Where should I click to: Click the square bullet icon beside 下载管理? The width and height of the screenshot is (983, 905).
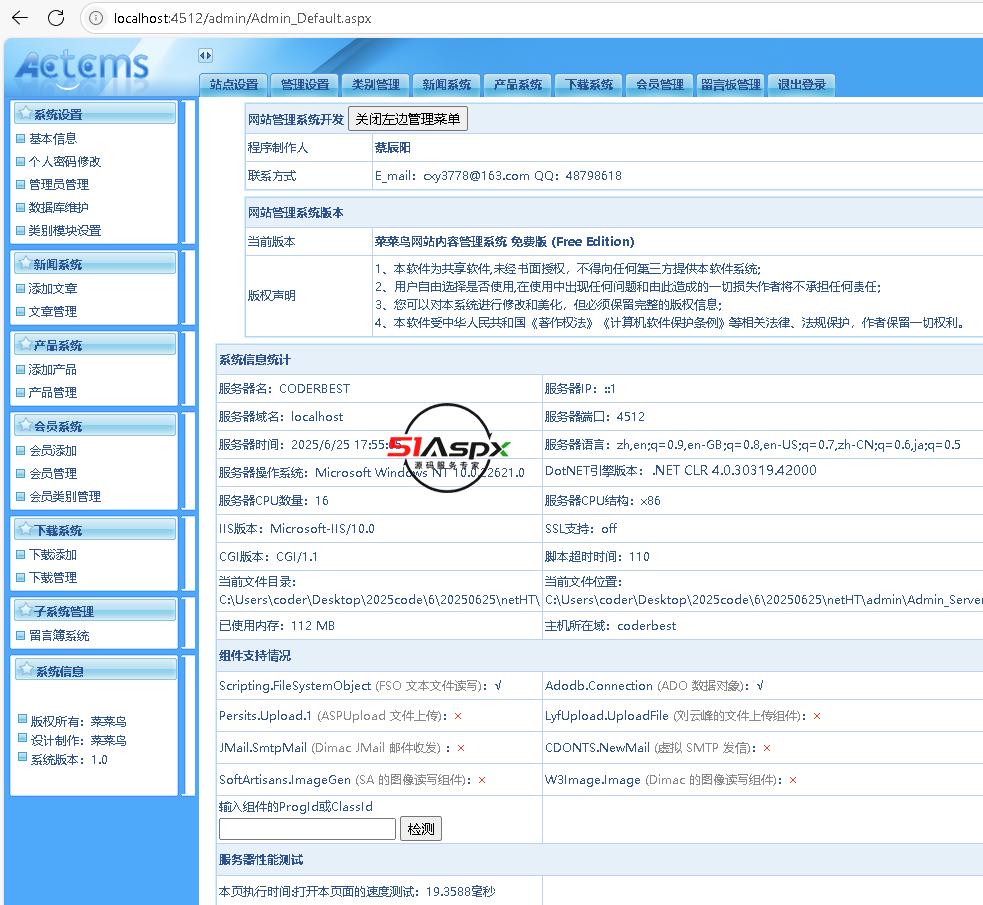tap(21, 577)
